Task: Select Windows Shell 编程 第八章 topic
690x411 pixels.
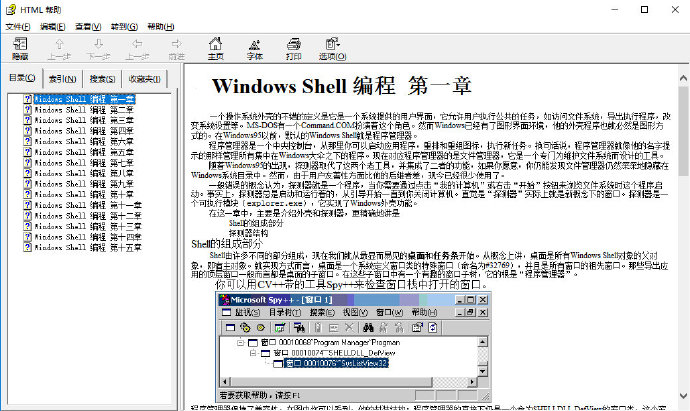Action: point(84,173)
